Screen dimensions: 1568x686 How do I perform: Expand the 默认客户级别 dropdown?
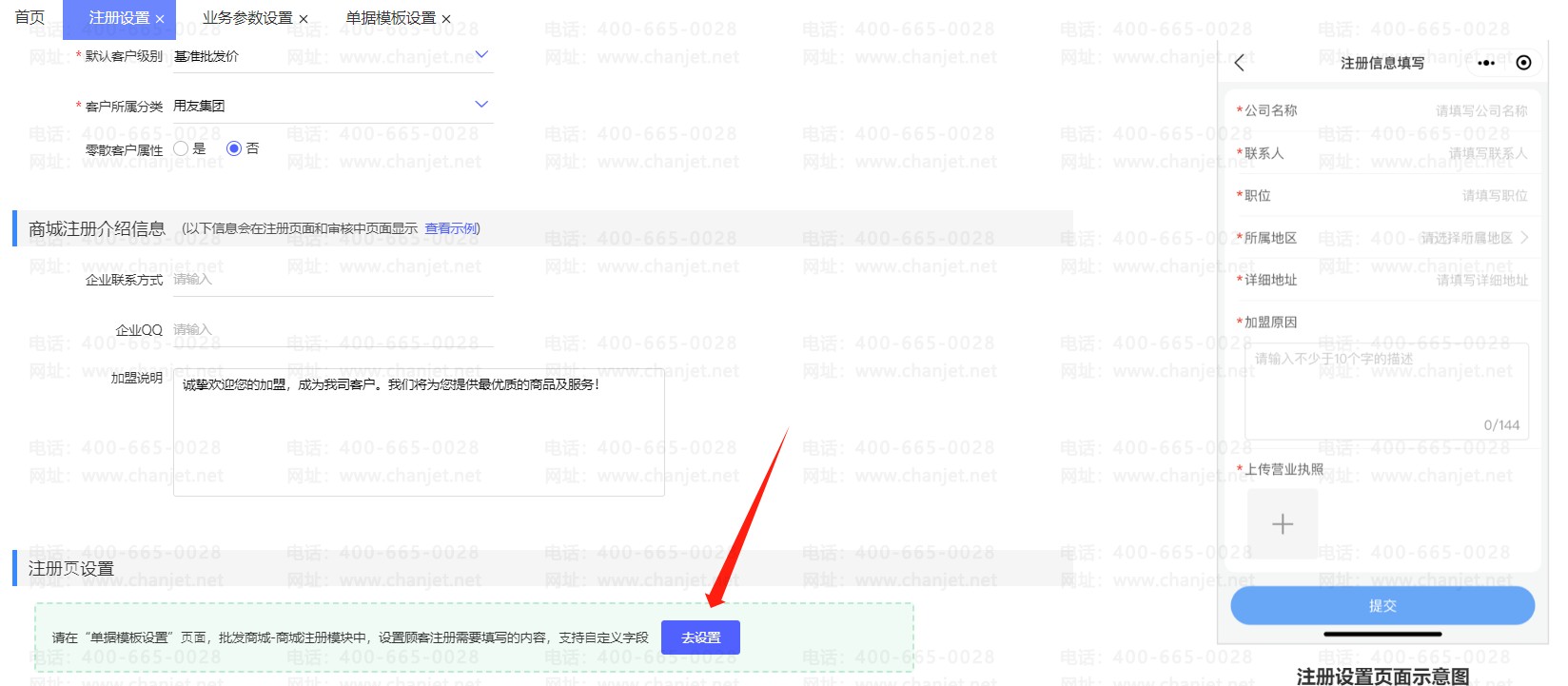click(481, 55)
